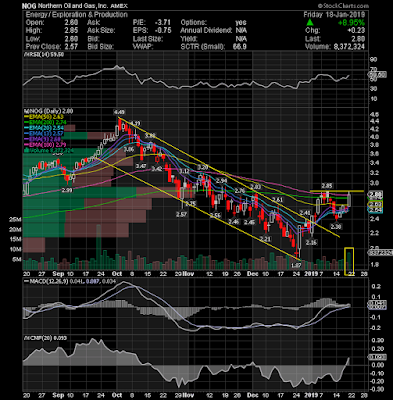
Task: Click the CMF current value tag on right axis
Action: pyautogui.click(x=377, y=357)
